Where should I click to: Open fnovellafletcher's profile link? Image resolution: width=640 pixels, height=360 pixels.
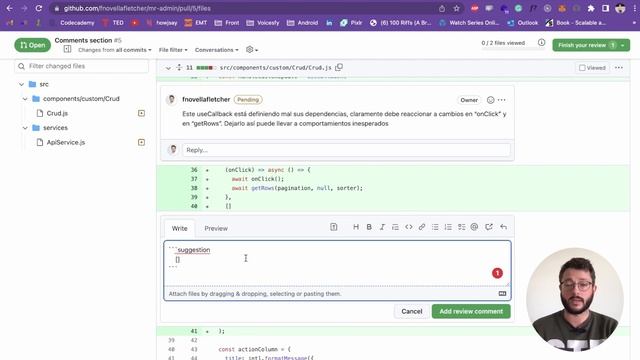pos(206,100)
